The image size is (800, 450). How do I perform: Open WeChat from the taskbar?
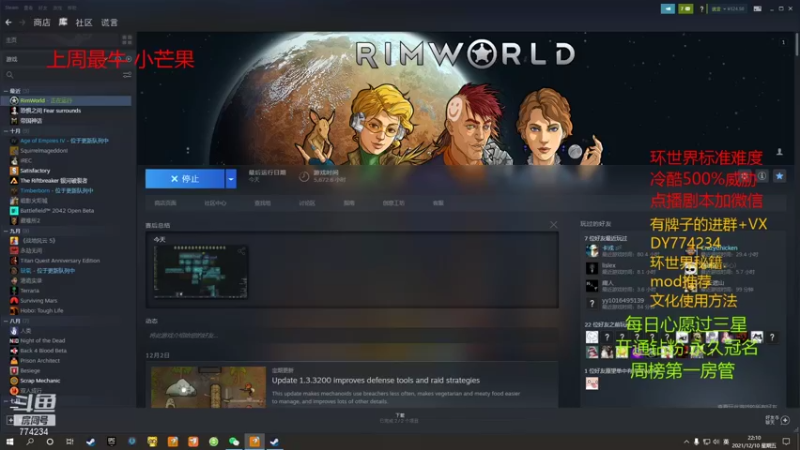pyautogui.click(x=234, y=441)
